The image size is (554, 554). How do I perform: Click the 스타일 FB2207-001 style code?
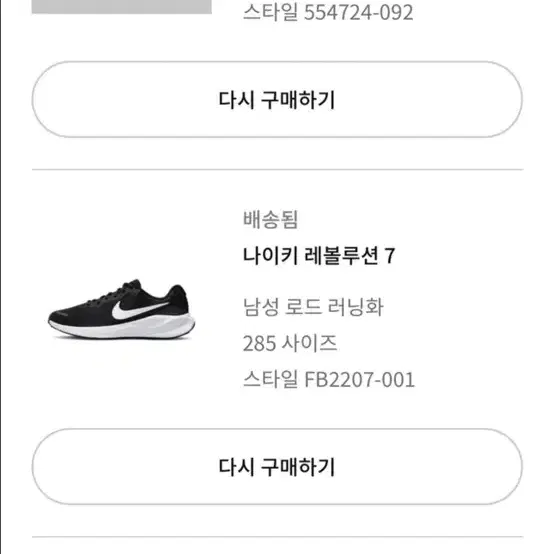pos(329,379)
